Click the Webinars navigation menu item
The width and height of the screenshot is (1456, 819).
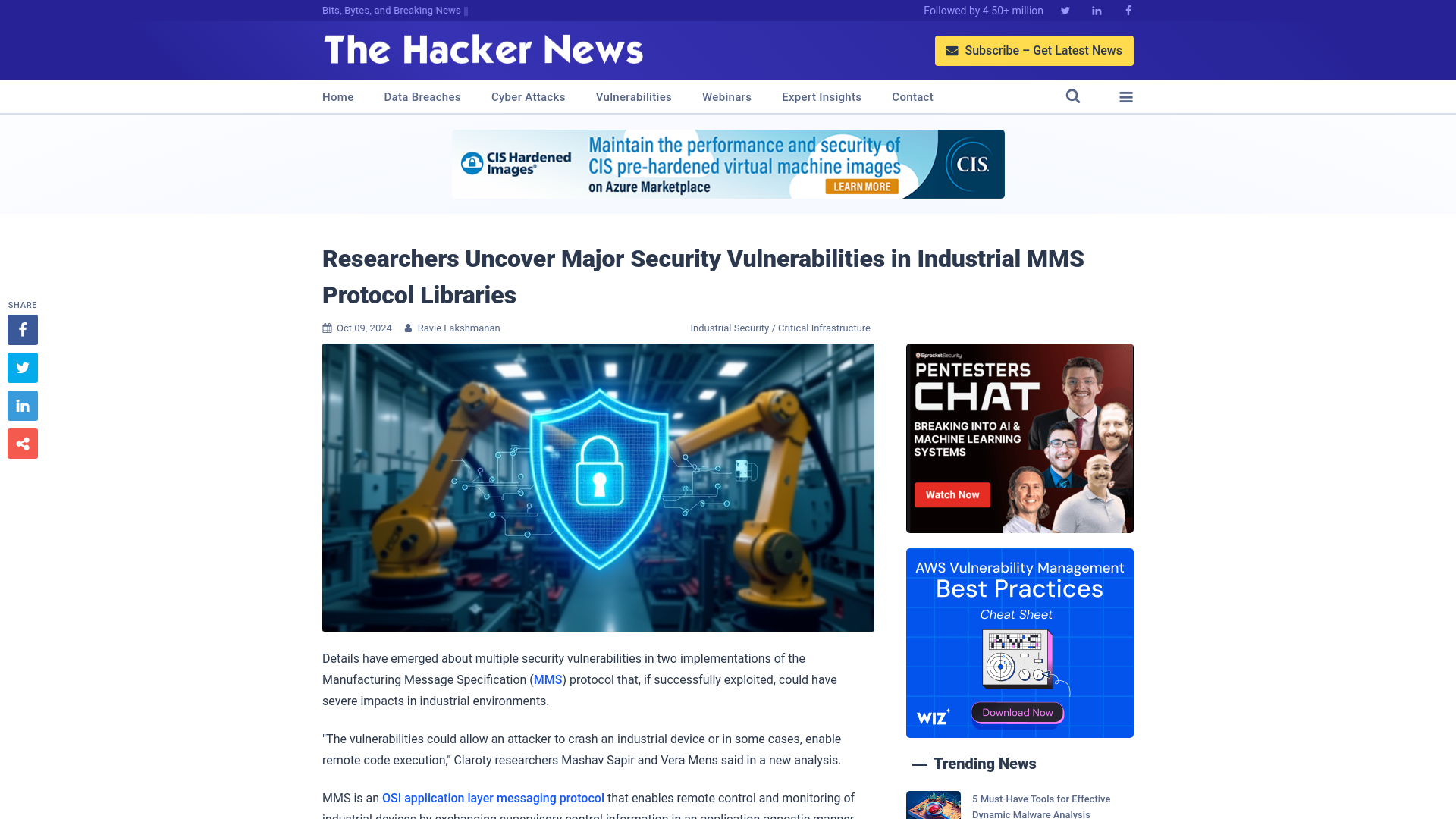(x=727, y=96)
